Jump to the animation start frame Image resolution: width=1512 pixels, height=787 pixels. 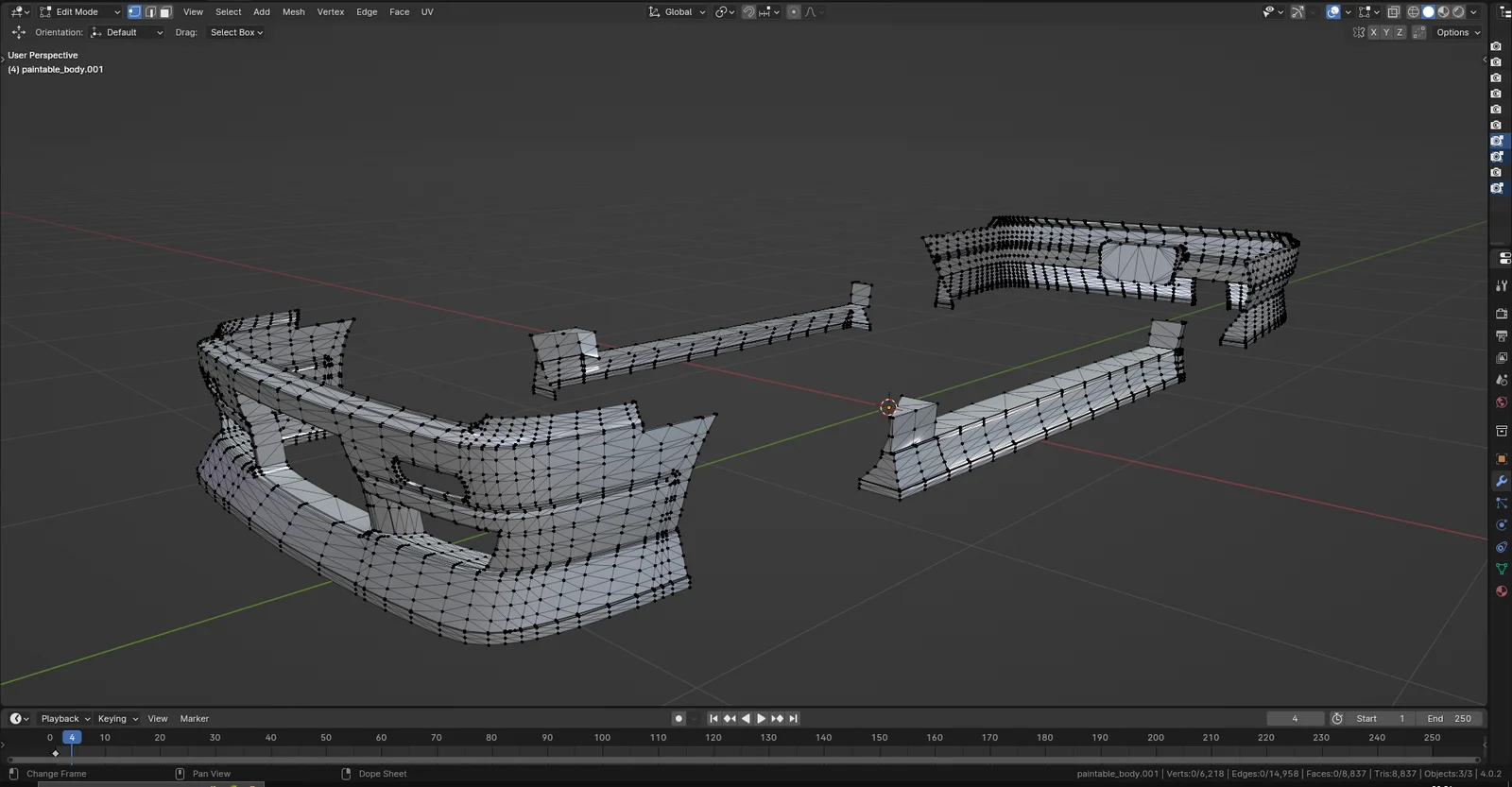(713, 719)
